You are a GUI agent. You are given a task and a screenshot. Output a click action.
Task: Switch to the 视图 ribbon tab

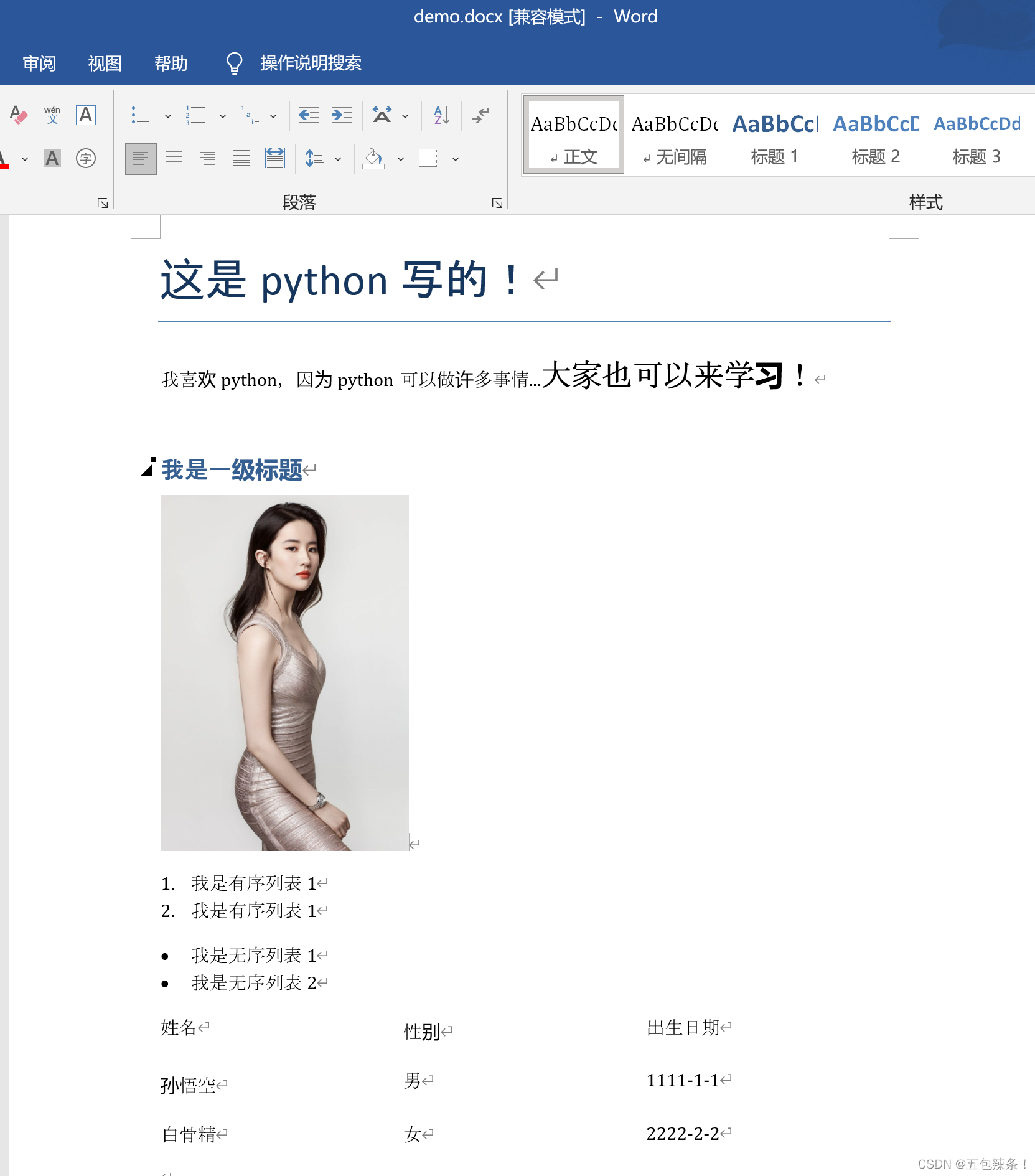pos(104,63)
